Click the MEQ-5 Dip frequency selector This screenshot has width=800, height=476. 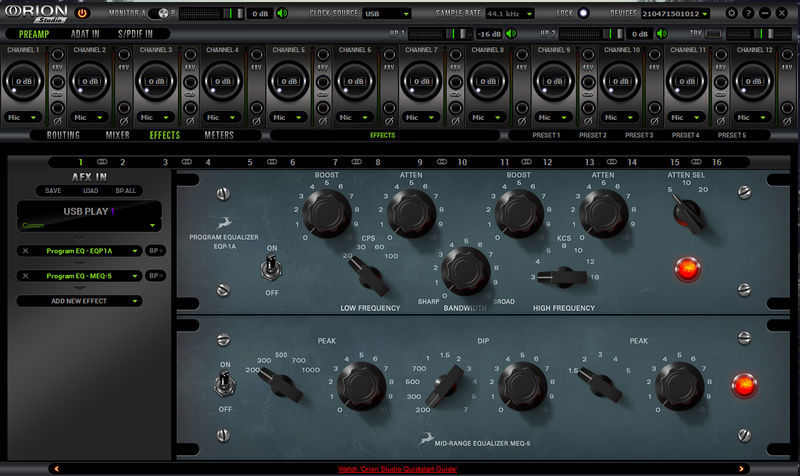(x=444, y=386)
